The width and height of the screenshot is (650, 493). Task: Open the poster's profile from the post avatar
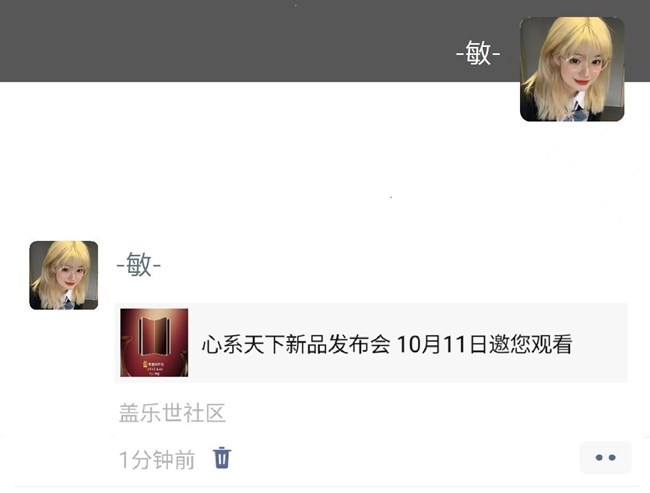click(64, 275)
